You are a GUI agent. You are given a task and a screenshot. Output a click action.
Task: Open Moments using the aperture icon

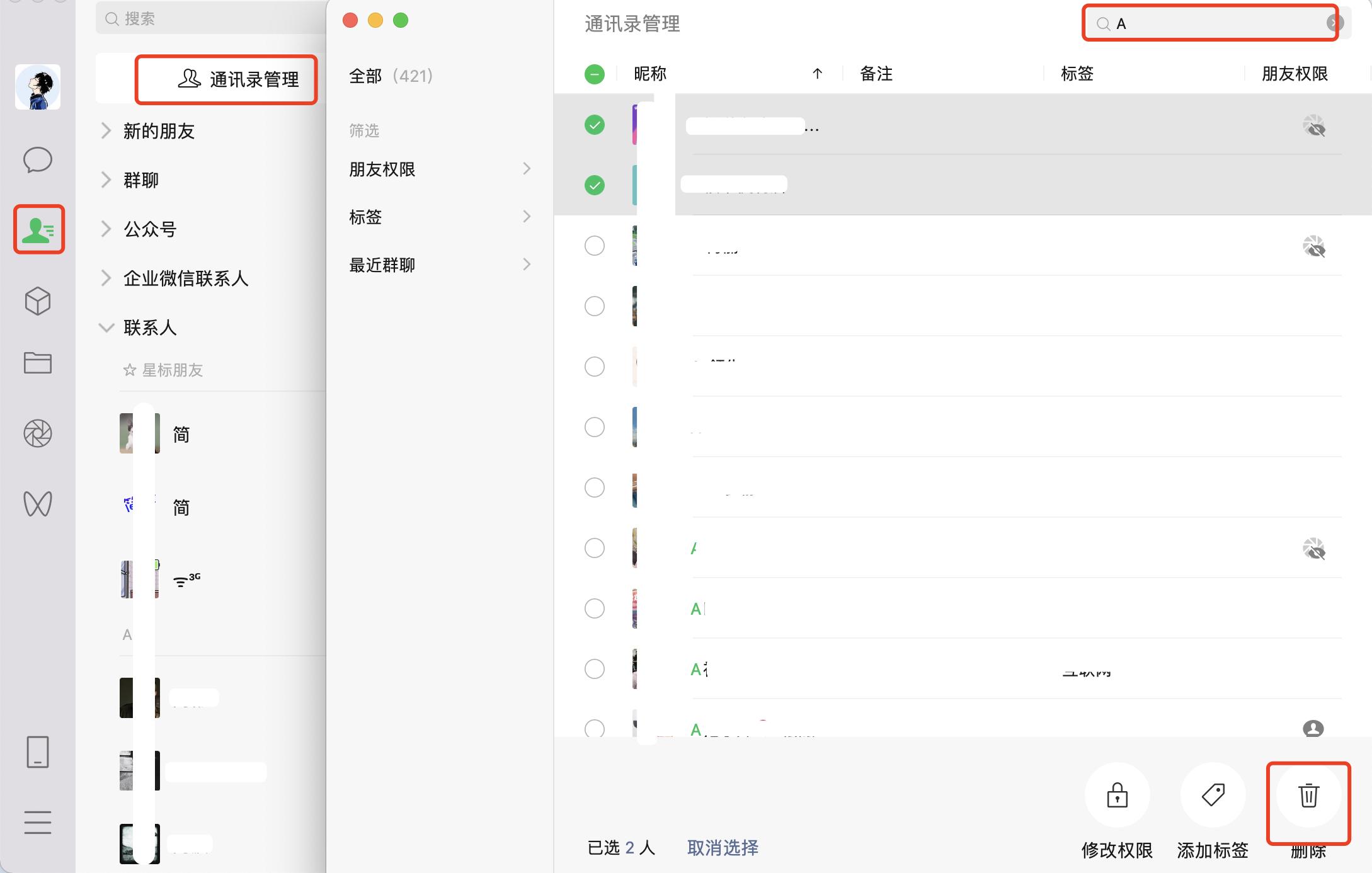(x=38, y=433)
